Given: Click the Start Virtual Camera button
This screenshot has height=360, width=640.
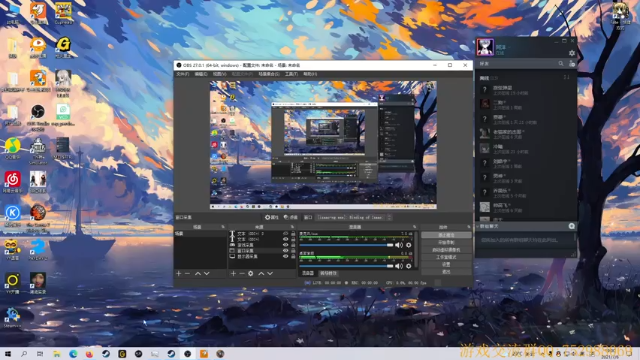Looking at the screenshot, I should pyautogui.click(x=446, y=250).
